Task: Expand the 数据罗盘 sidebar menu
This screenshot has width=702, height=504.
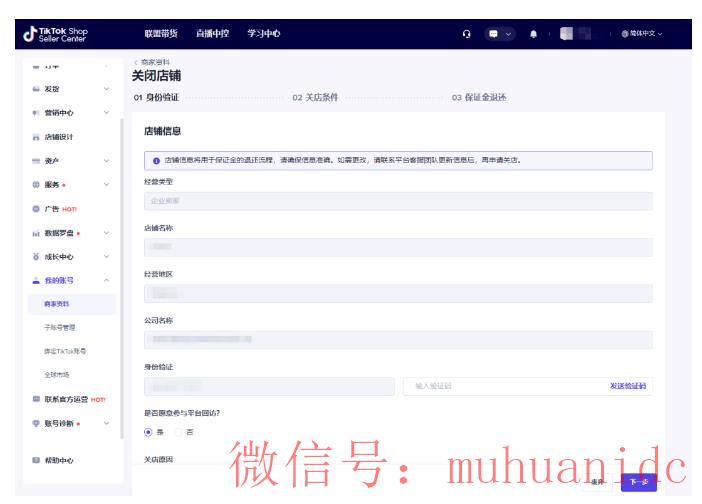Action: pos(106,233)
